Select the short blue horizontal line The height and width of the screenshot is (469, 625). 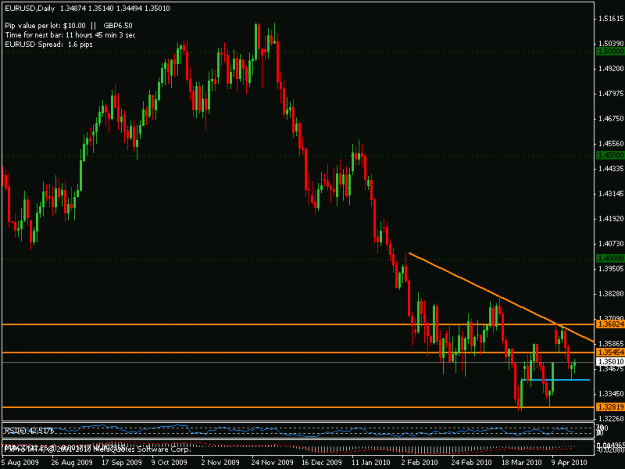(x=555, y=380)
